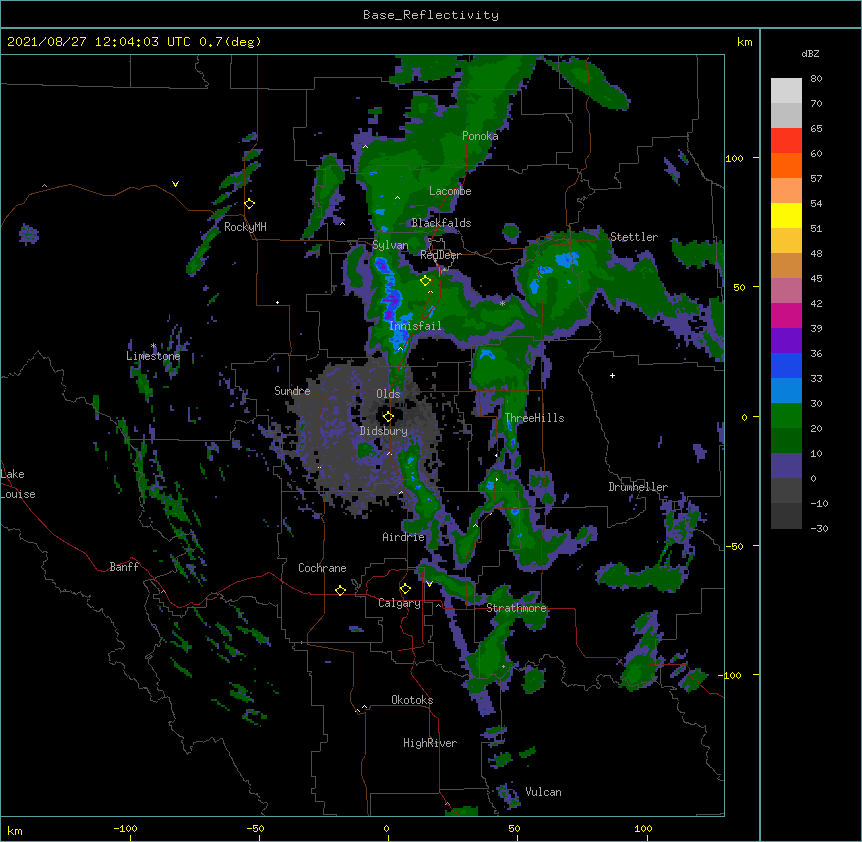Click the radar site diamond between Olds and Didsbury
862x842 pixels.
coord(389,416)
